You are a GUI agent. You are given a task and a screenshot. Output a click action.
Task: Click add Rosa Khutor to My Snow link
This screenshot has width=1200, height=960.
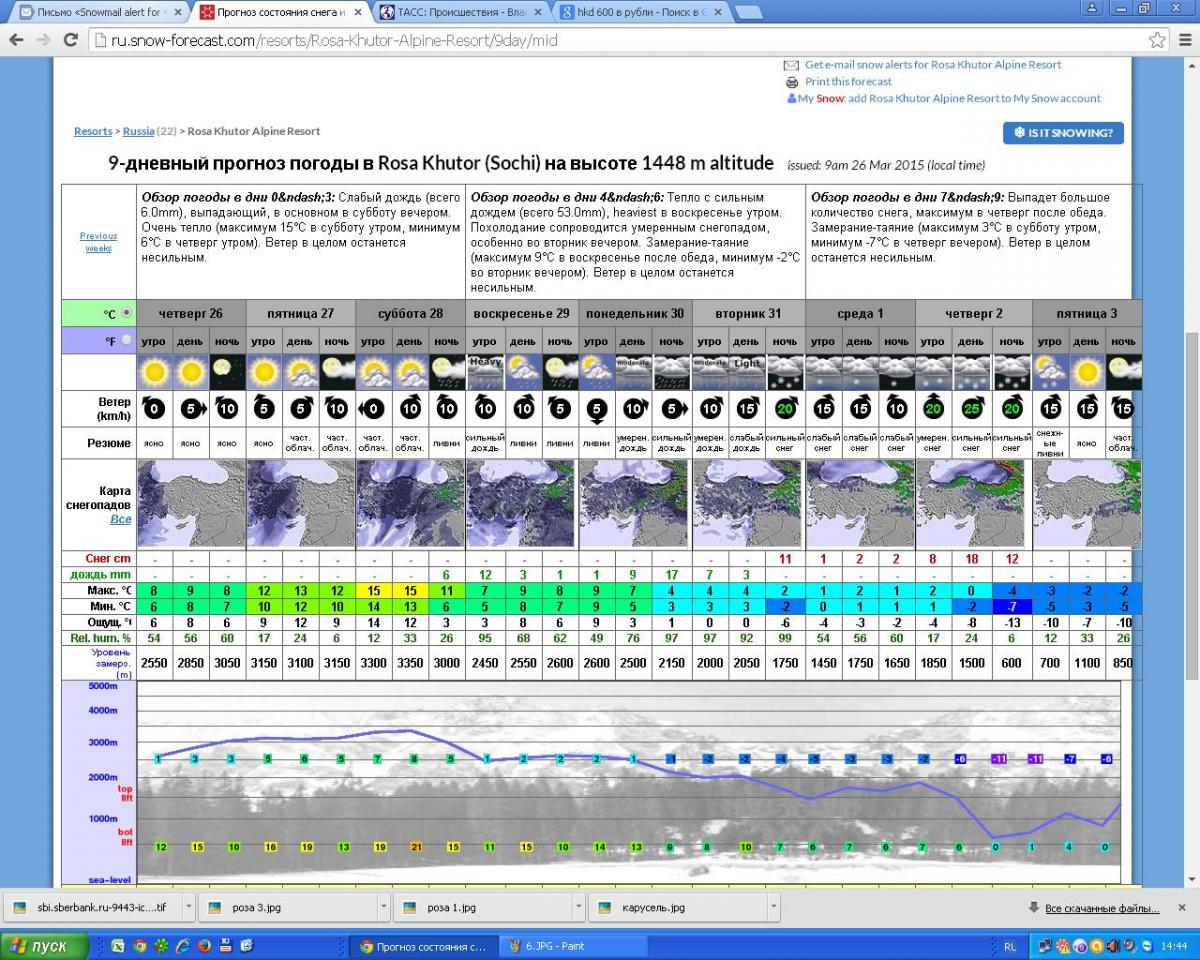(975, 99)
